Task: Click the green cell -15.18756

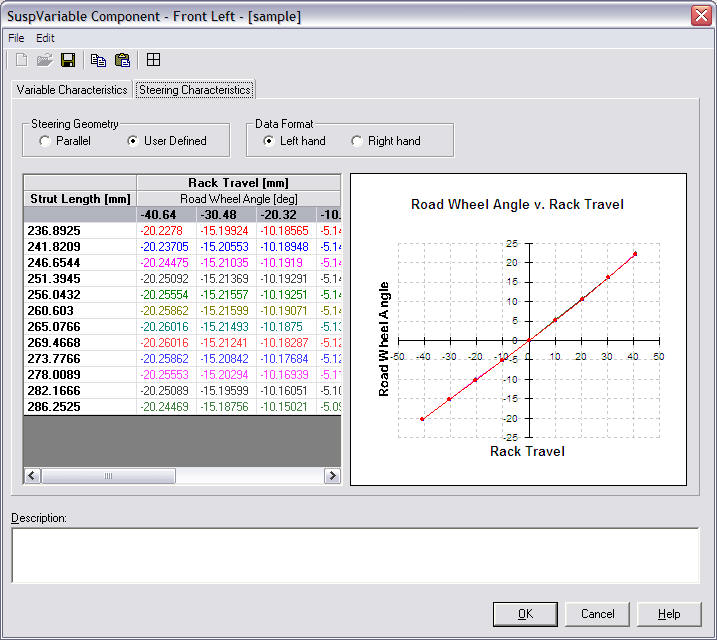Action: tap(226, 406)
